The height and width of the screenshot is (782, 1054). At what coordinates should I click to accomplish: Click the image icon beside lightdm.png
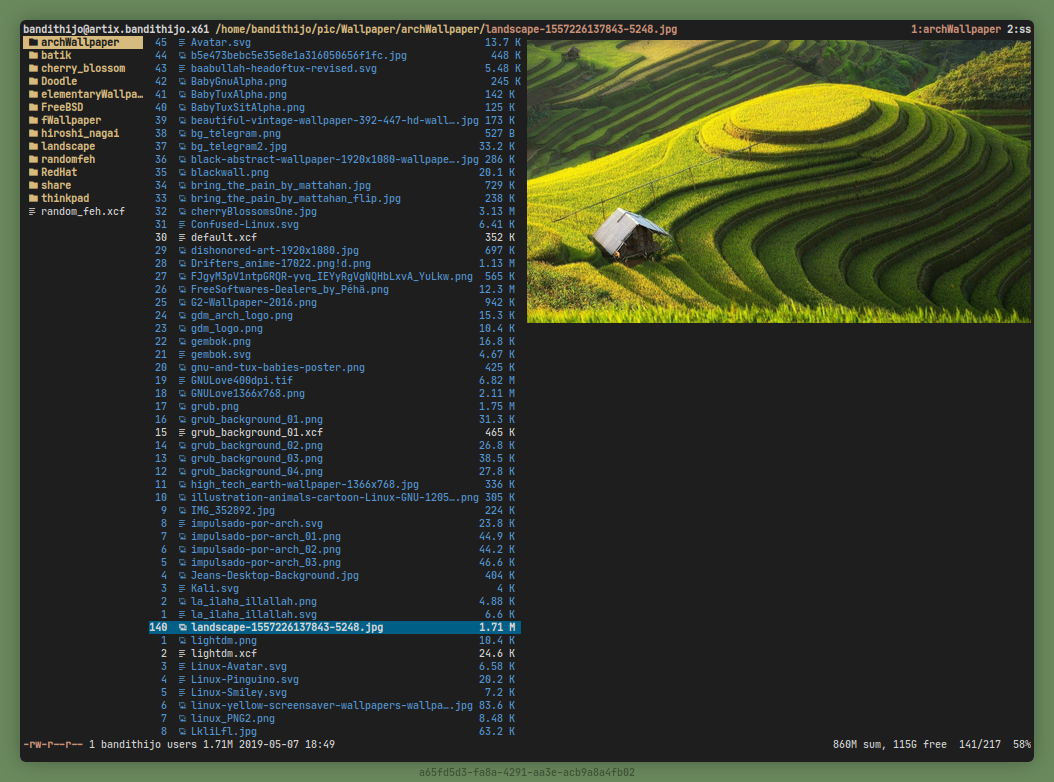(x=182, y=641)
